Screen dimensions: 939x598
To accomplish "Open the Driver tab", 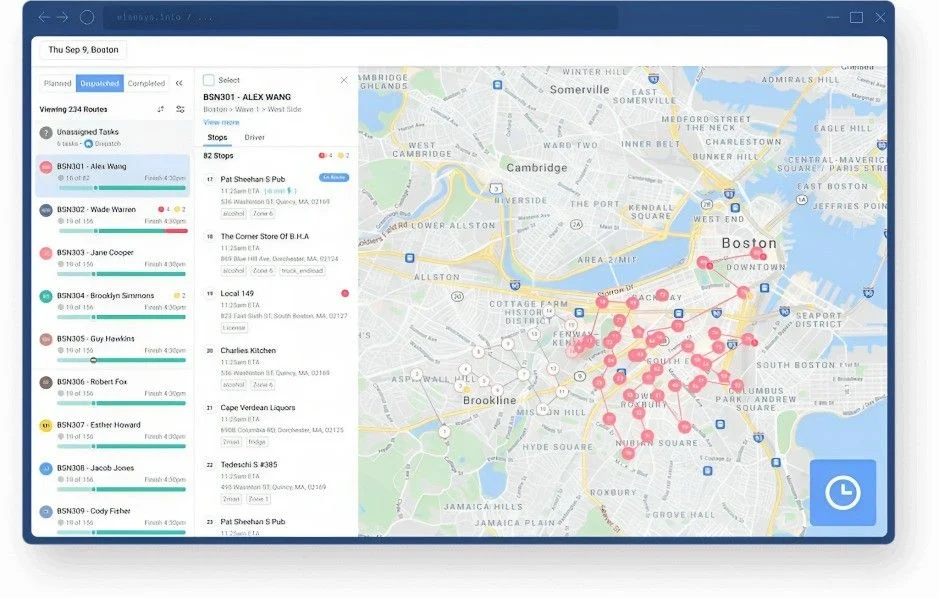I will pos(255,137).
